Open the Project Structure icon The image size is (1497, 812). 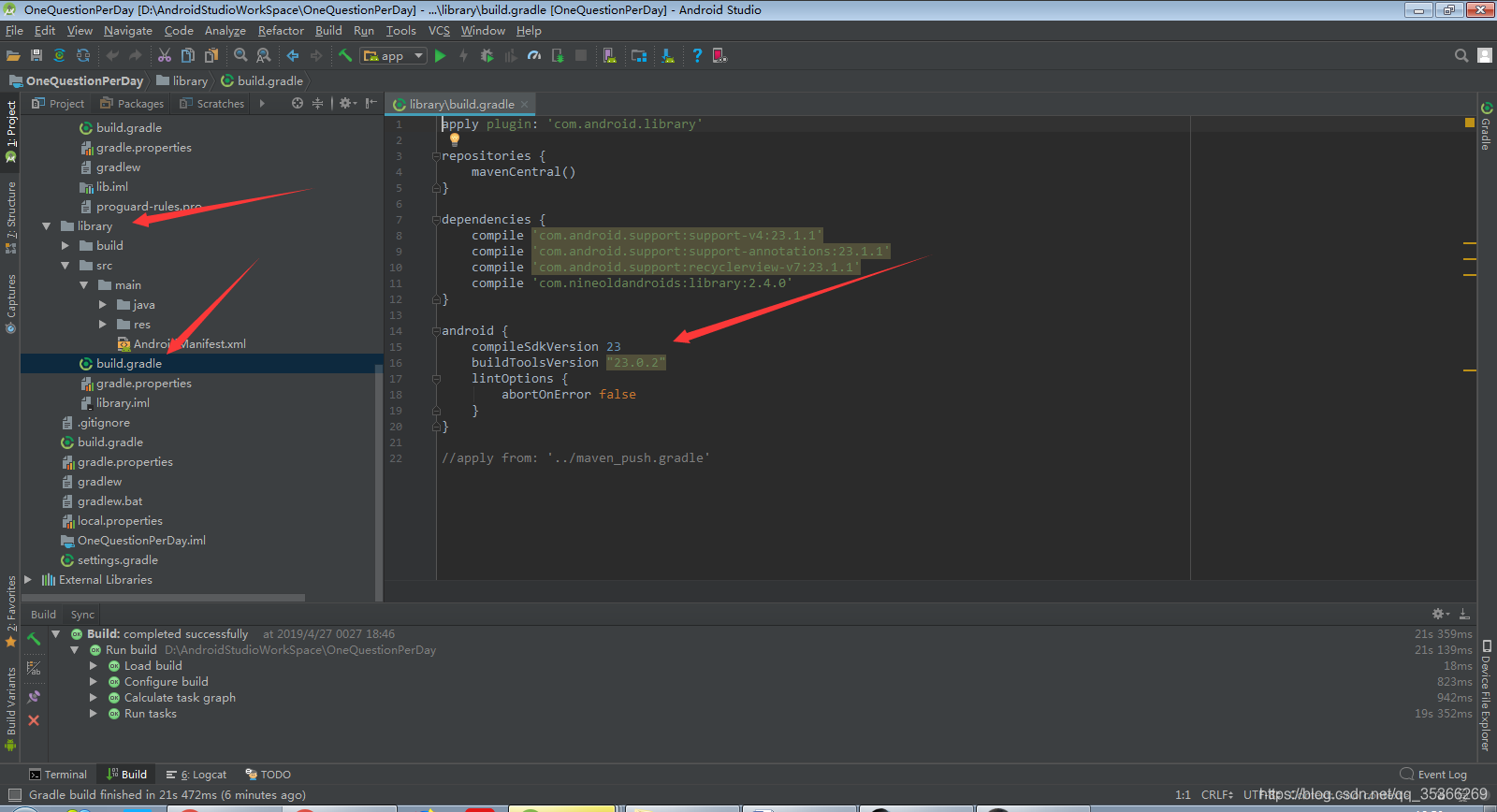pyautogui.click(x=639, y=56)
